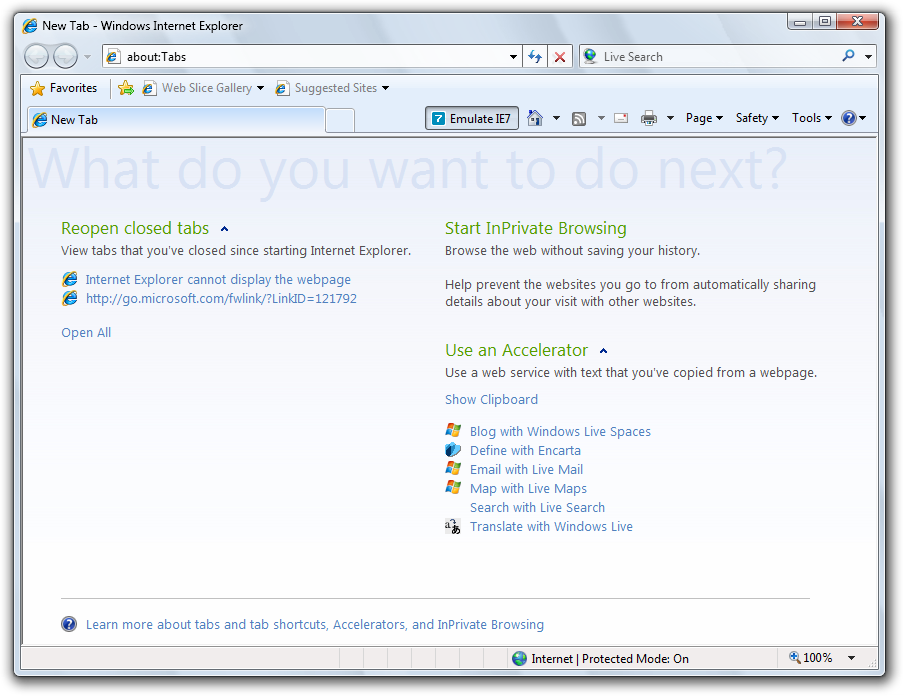The height and width of the screenshot is (696, 904).
Task: Expand the Web Slice Gallery dropdown arrow
Action: [x=261, y=88]
